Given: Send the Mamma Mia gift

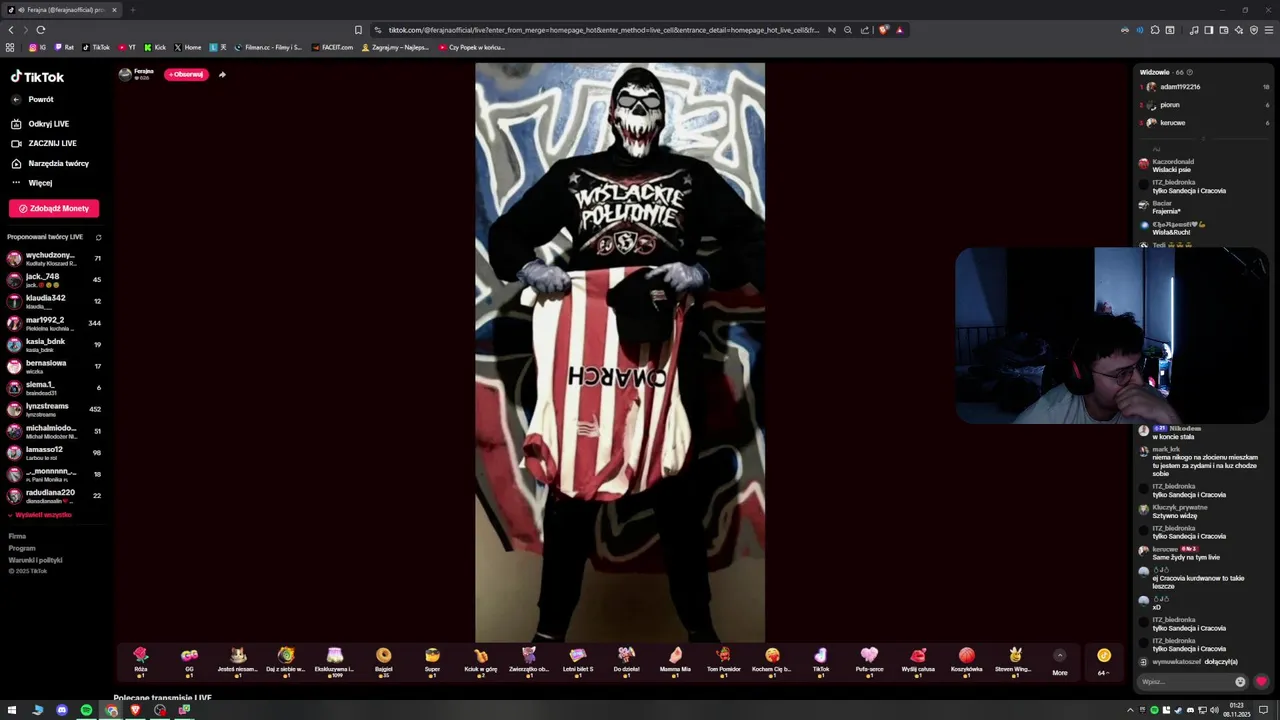Looking at the screenshot, I should tap(675, 661).
